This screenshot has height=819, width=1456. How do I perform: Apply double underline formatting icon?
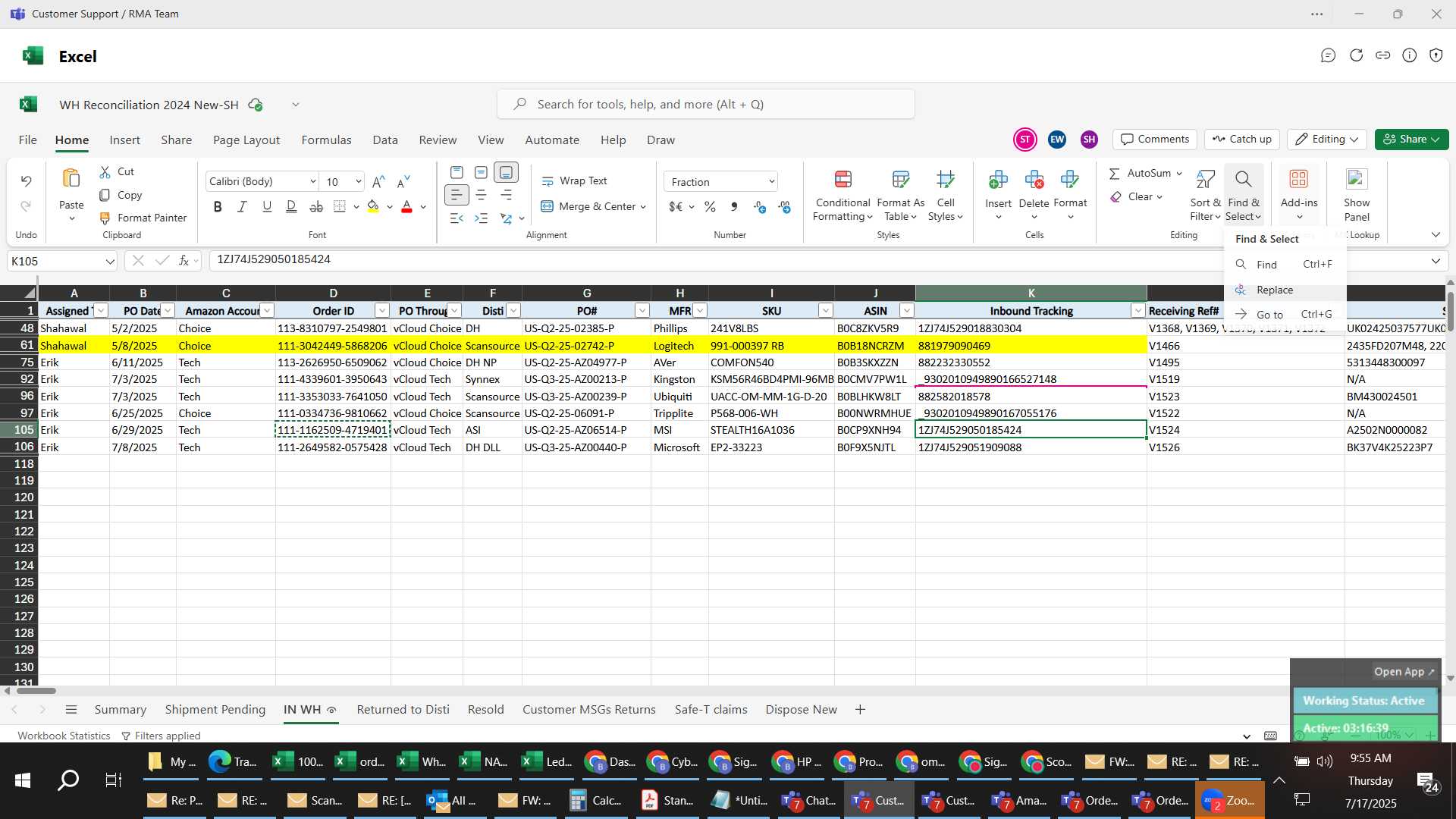[291, 206]
